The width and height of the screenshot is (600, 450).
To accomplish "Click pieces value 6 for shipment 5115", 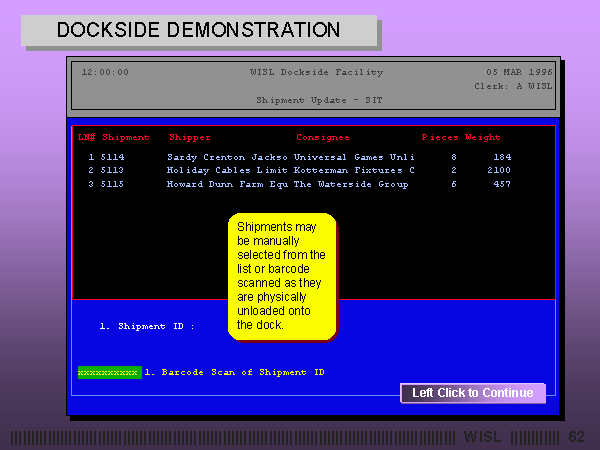I will [454, 184].
